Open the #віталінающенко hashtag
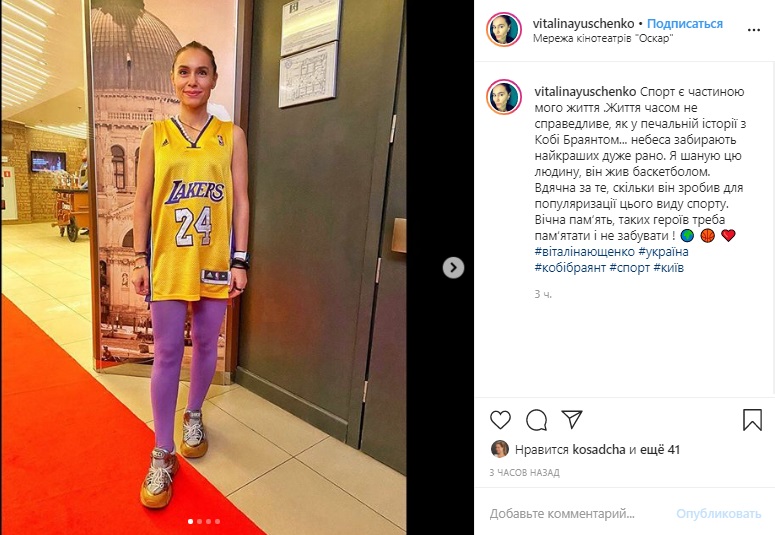Image resolution: width=775 pixels, height=535 pixels. (x=584, y=252)
